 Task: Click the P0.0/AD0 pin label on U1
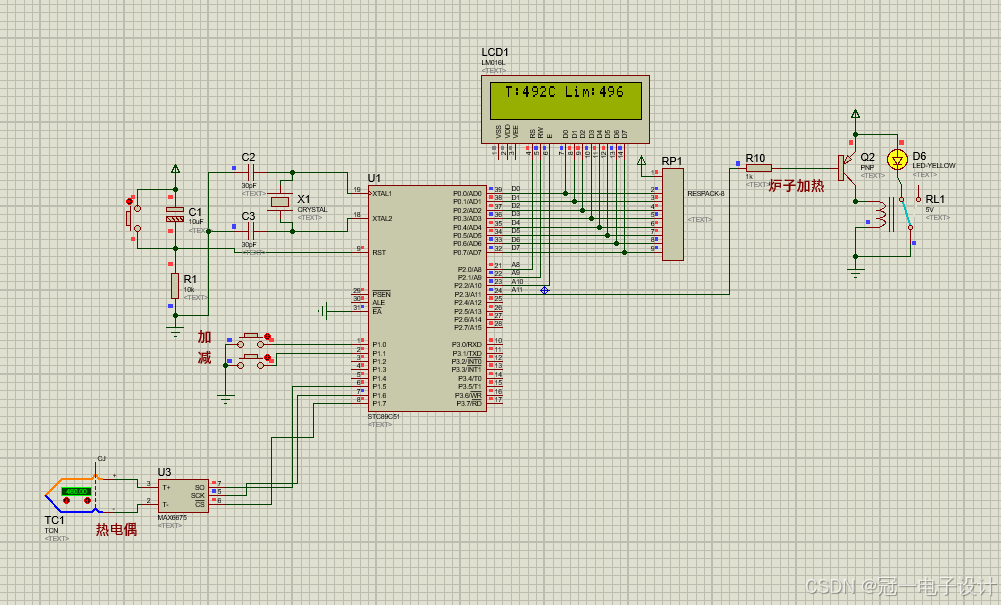pos(467,193)
